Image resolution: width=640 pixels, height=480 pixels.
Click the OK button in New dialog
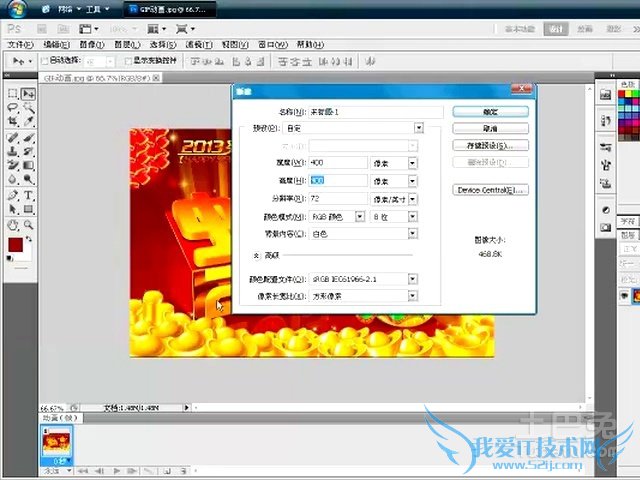click(491, 112)
